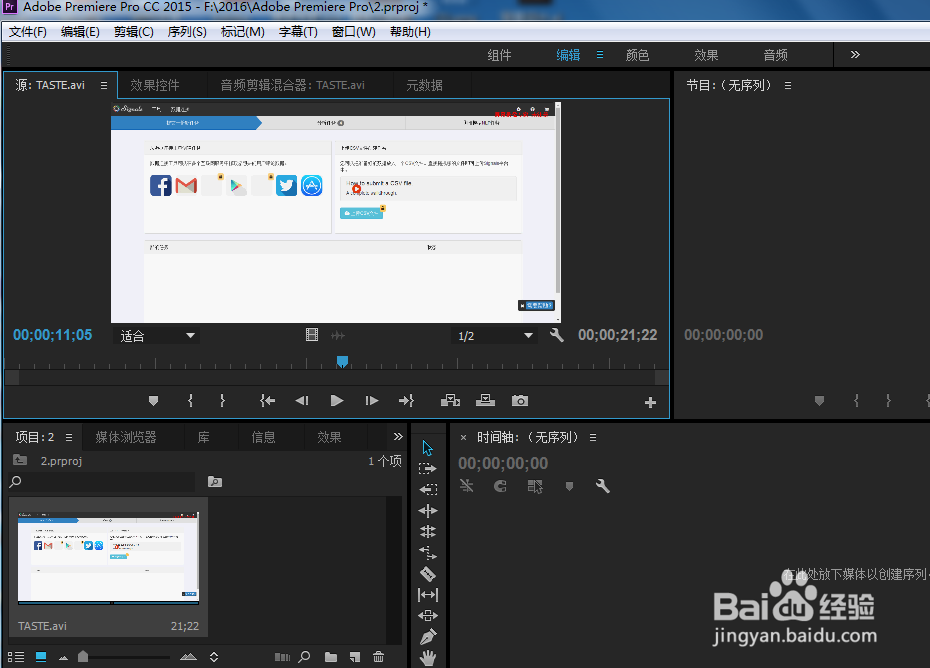
Task: Open the Title menu (字幕)
Action: click(298, 31)
